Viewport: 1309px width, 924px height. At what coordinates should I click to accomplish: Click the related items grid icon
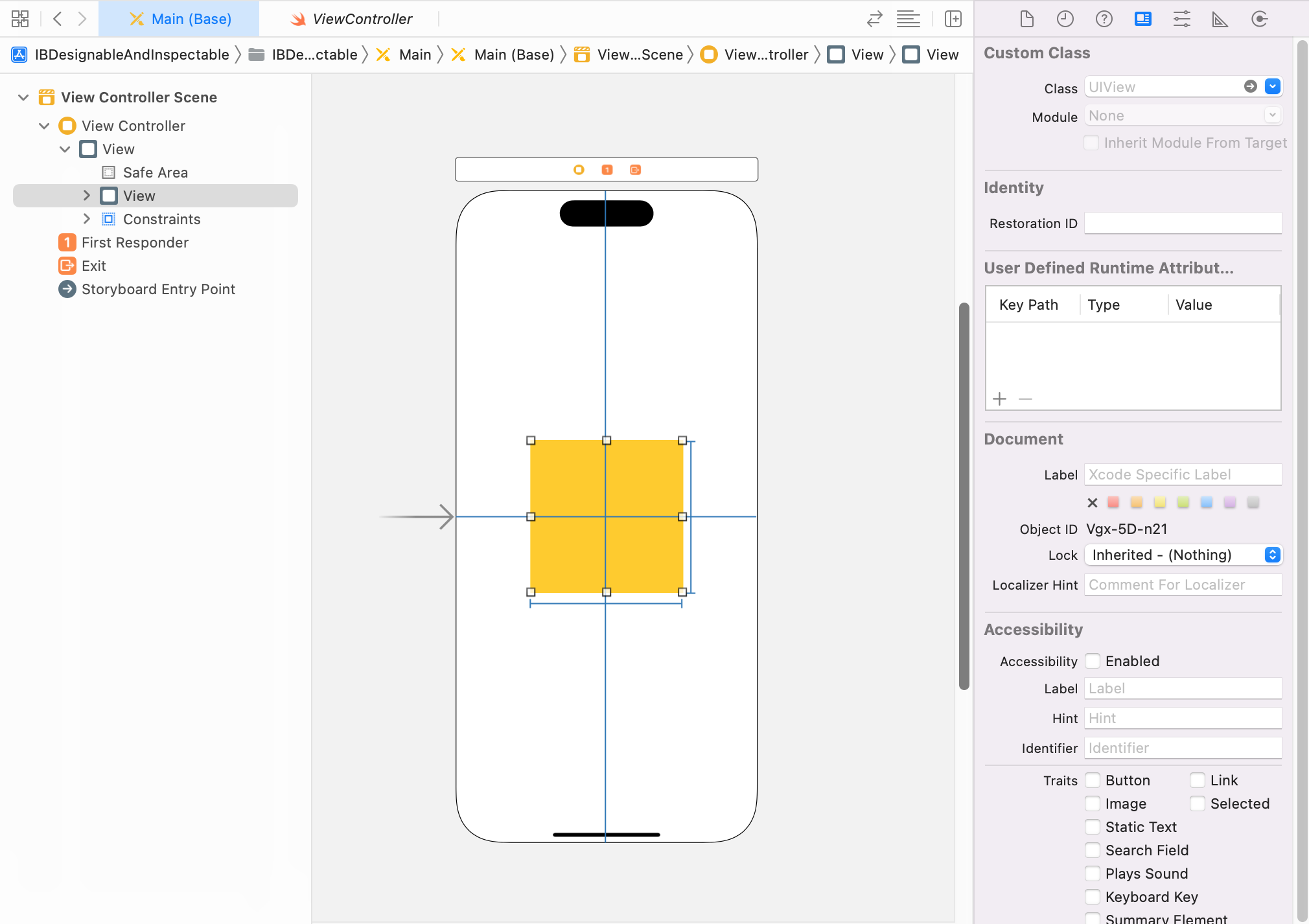pos(20,19)
